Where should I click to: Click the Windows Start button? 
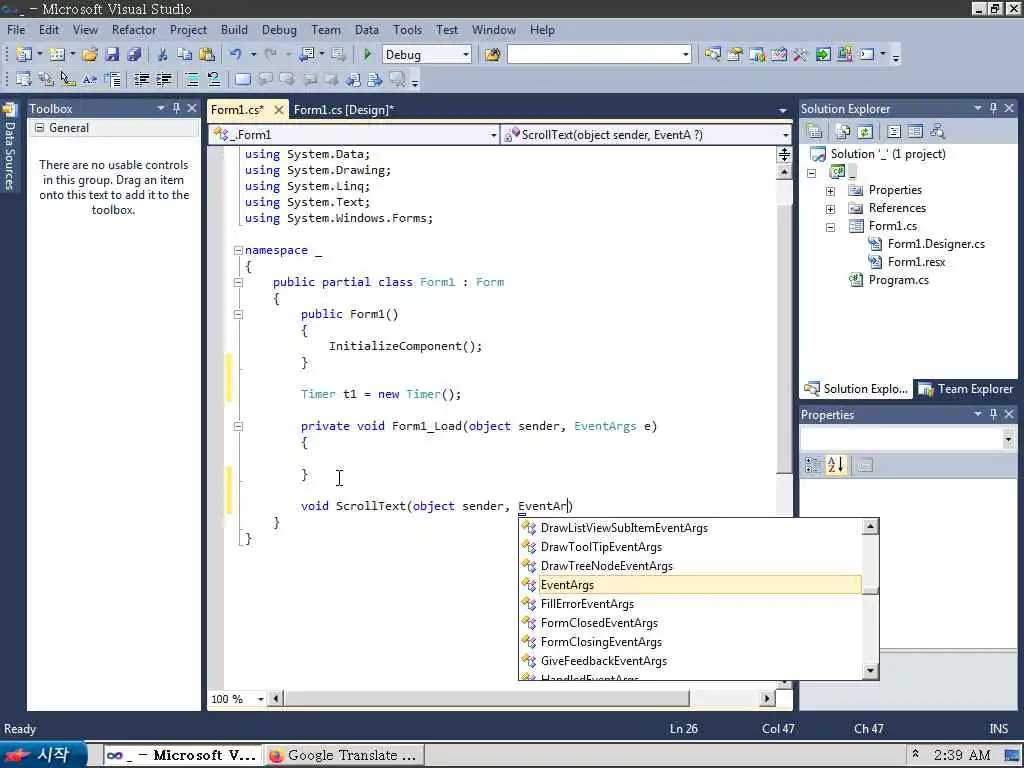(42, 755)
